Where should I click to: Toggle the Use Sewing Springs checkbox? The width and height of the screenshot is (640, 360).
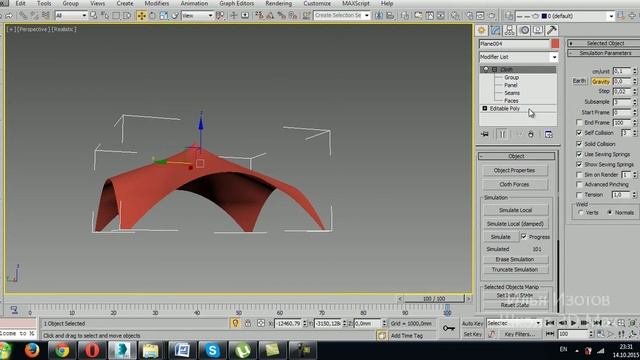tap(579, 154)
